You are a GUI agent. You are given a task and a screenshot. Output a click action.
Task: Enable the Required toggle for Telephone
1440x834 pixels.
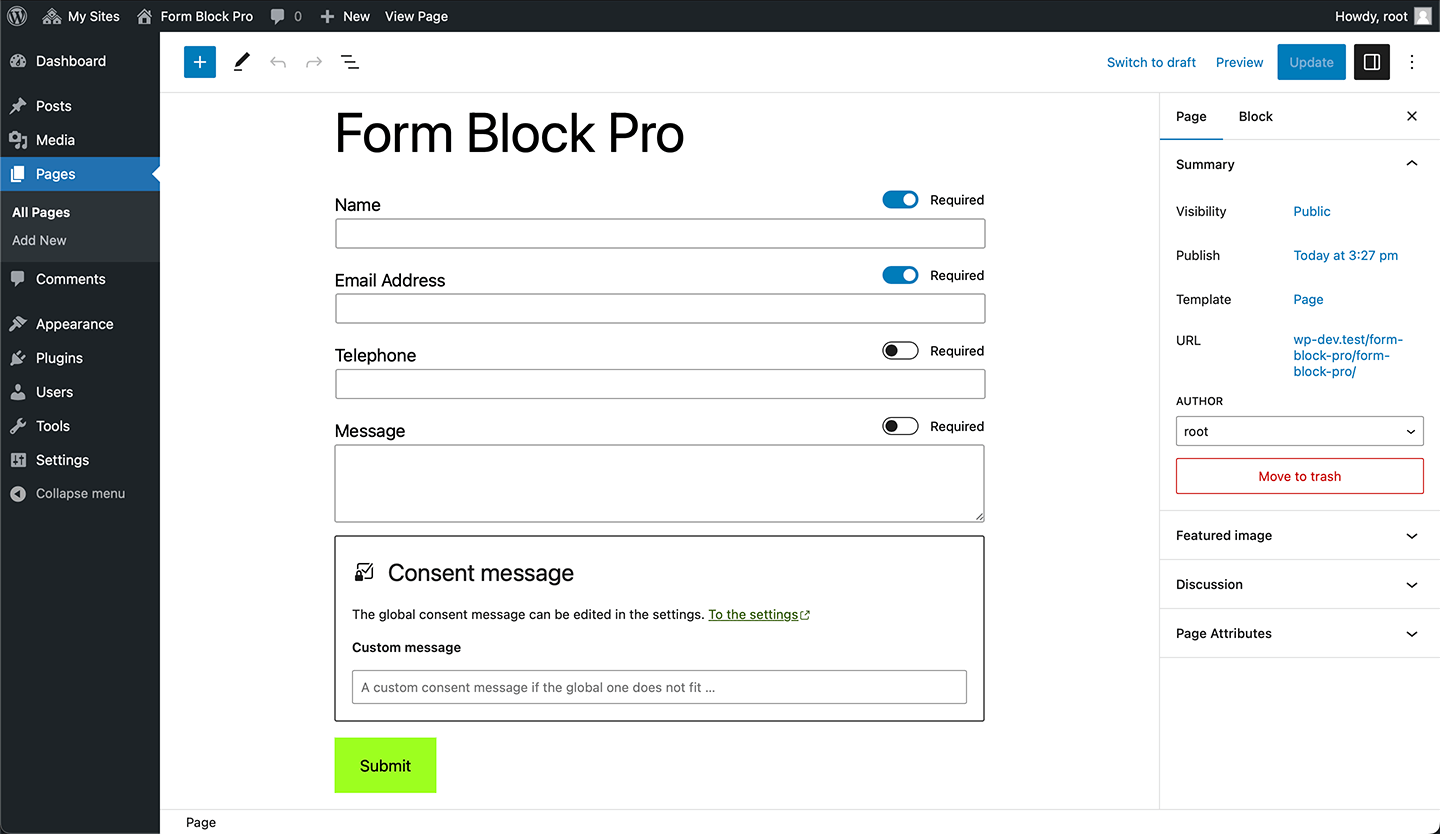(x=900, y=351)
